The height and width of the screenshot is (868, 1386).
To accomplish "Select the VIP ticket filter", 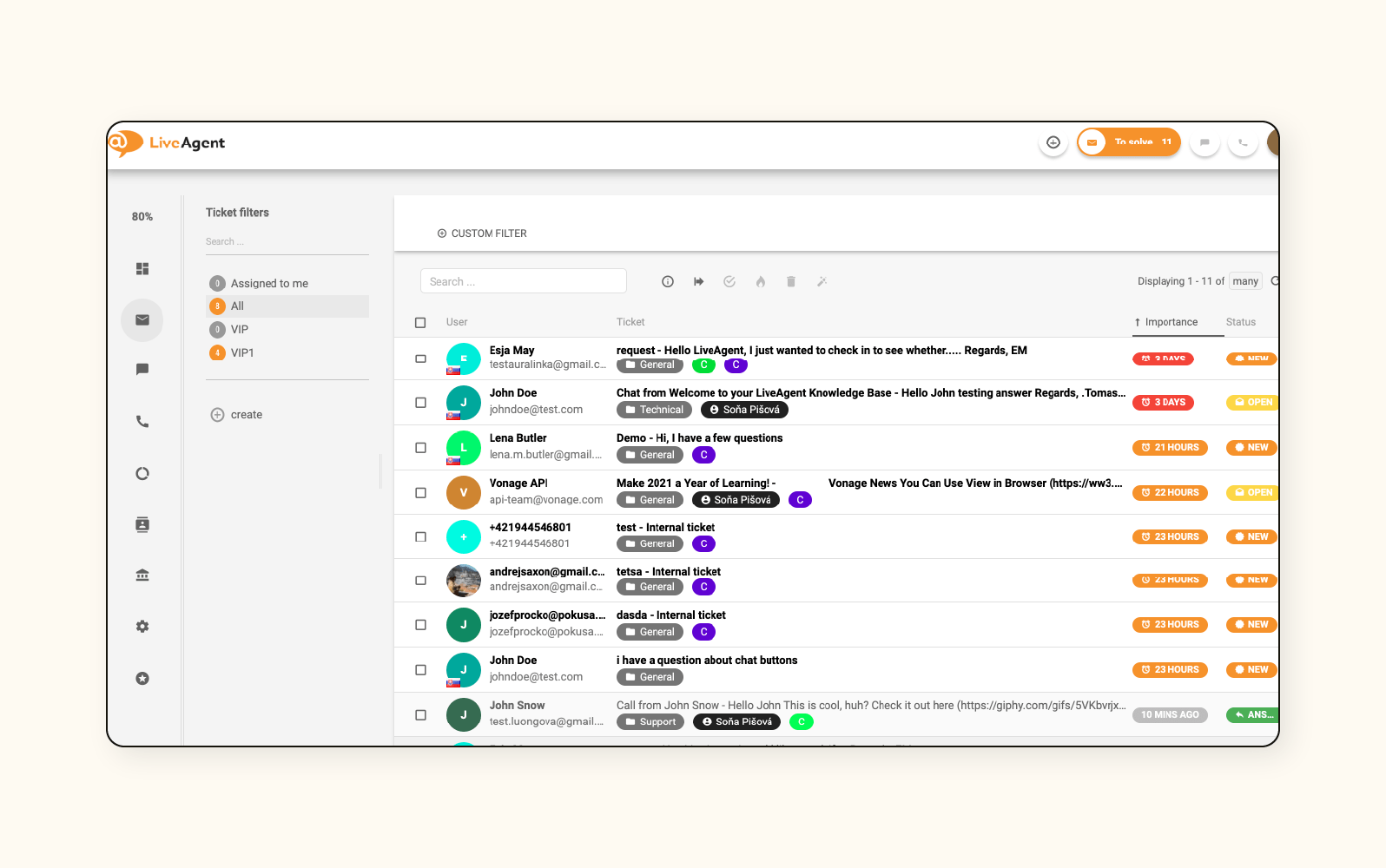I will (x=287, y=330).
